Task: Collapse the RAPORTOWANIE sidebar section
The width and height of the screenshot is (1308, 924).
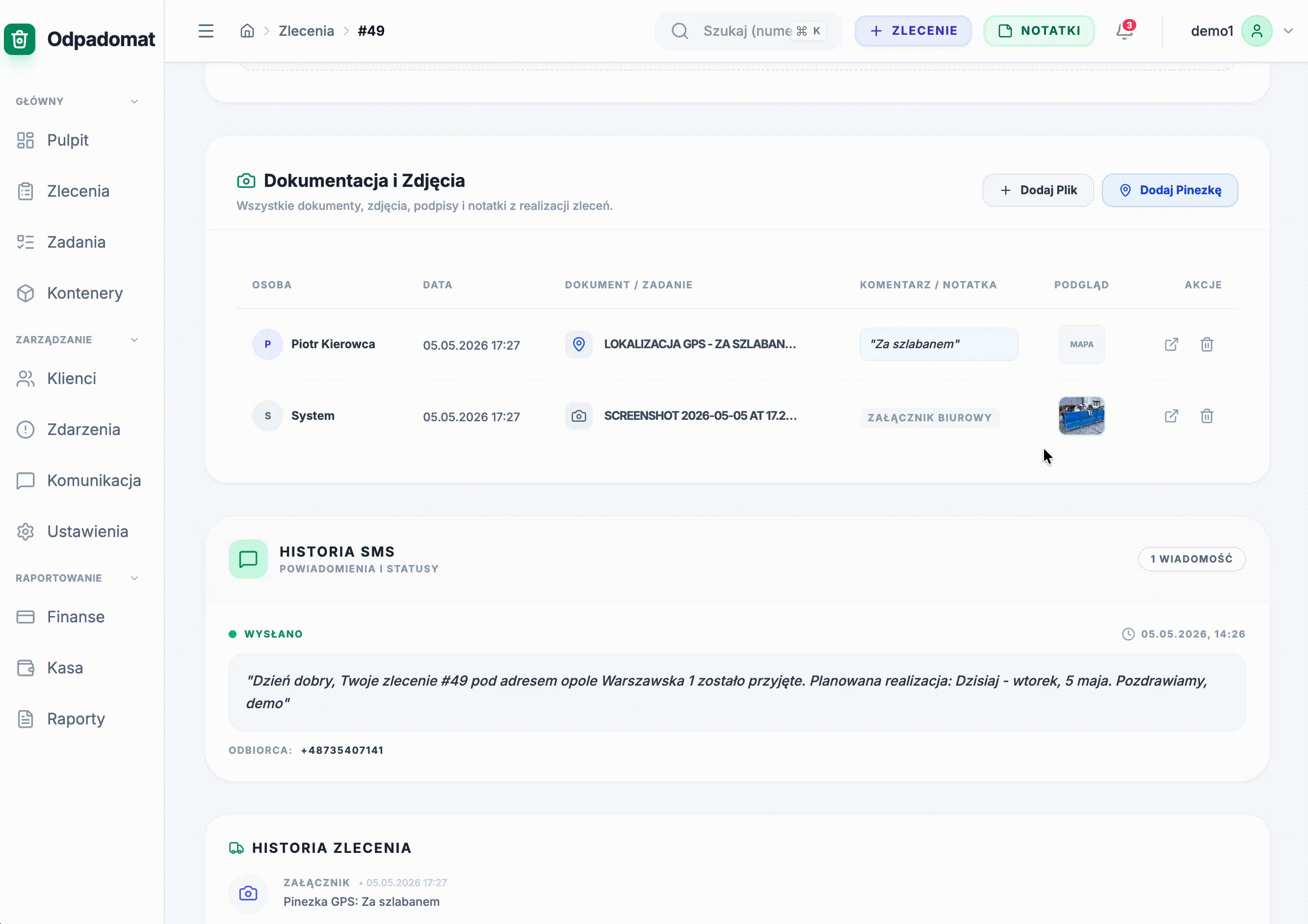Action: [134, 578]
